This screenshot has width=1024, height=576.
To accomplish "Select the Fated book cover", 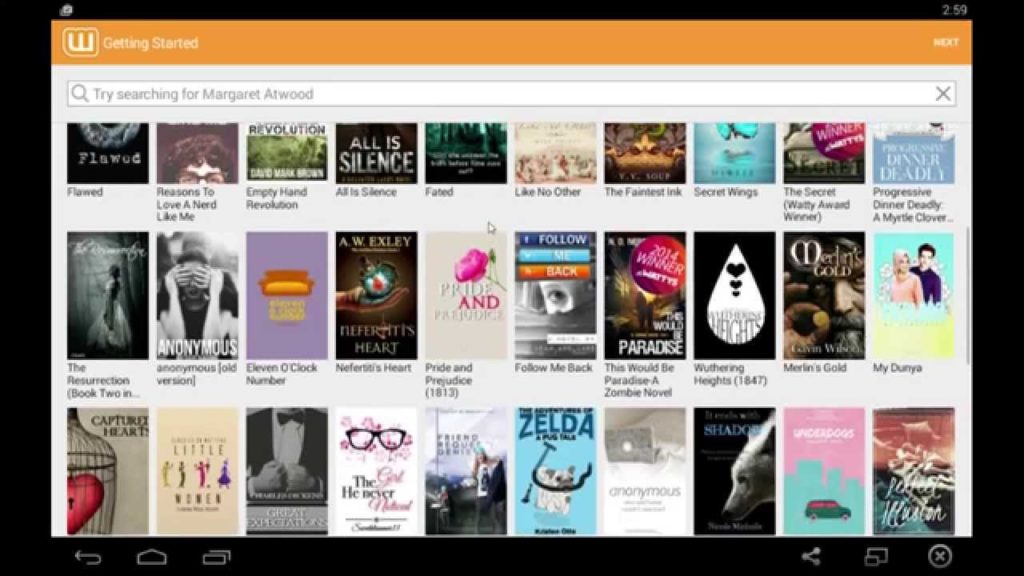I will (466, 153).
